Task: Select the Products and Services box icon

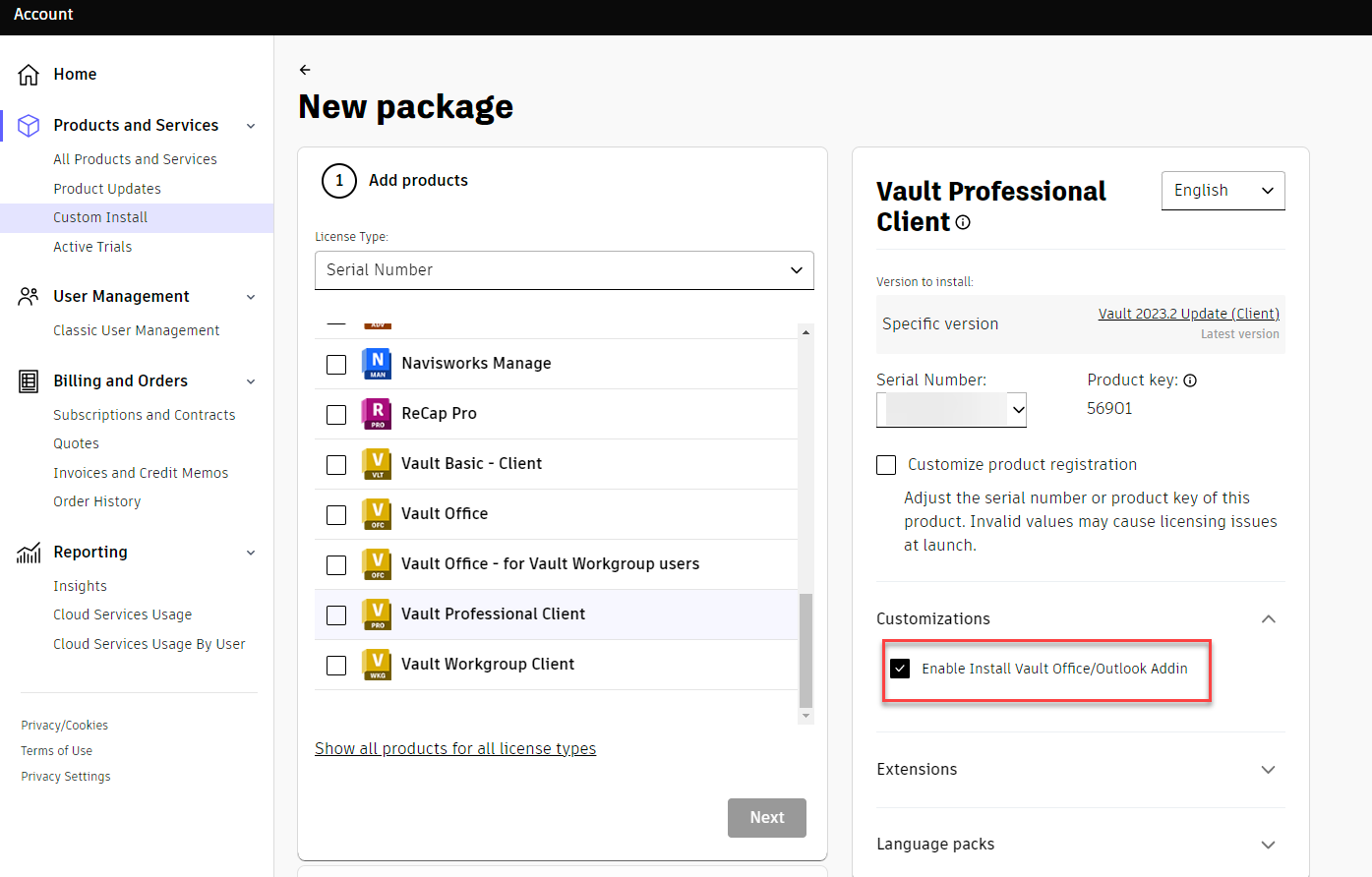Action: point(28,125)
